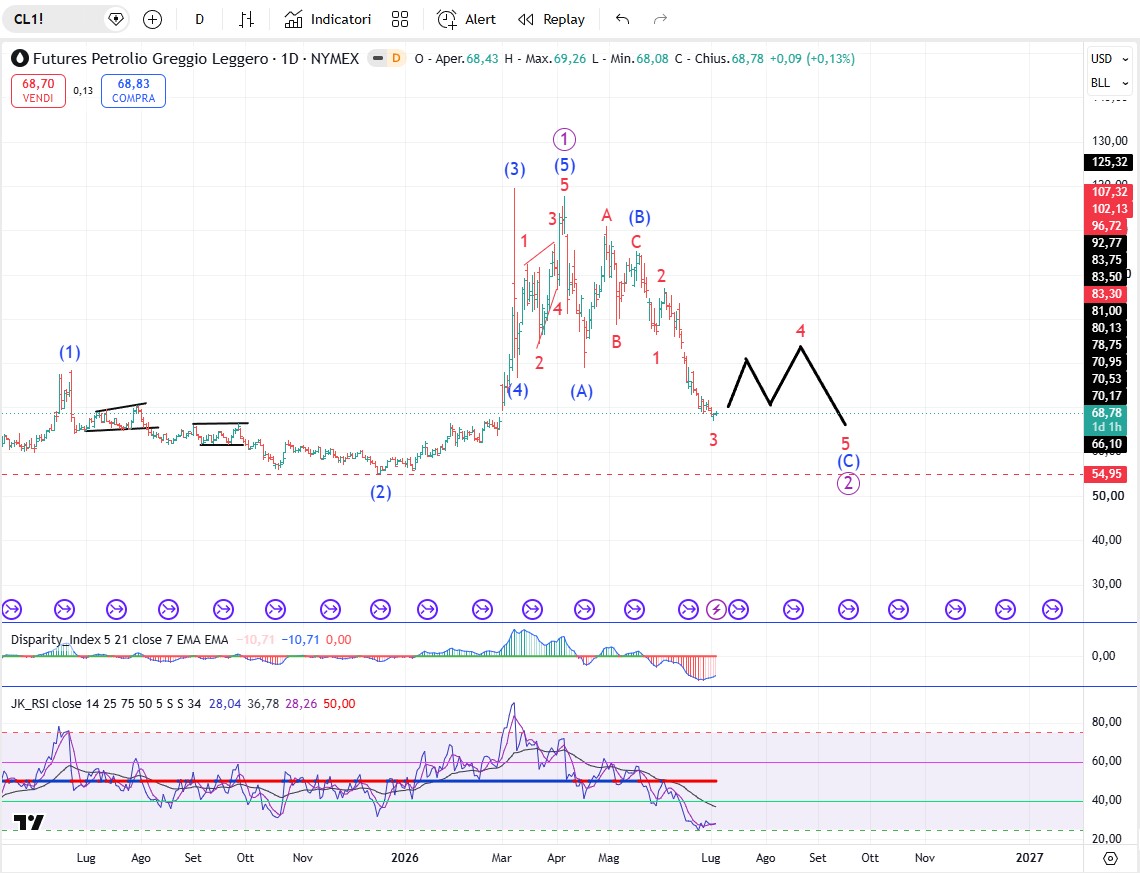The height and width of the screenshot is (873, 1140).
Task: Select the blue (1) wave label
Action: coord(70,353)
